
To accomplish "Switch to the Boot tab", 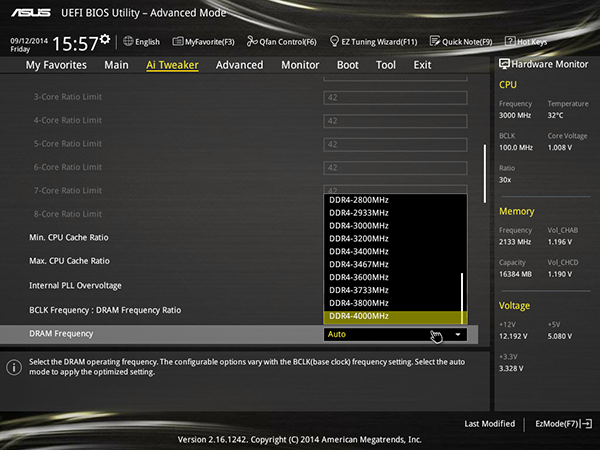I will 348,65.
